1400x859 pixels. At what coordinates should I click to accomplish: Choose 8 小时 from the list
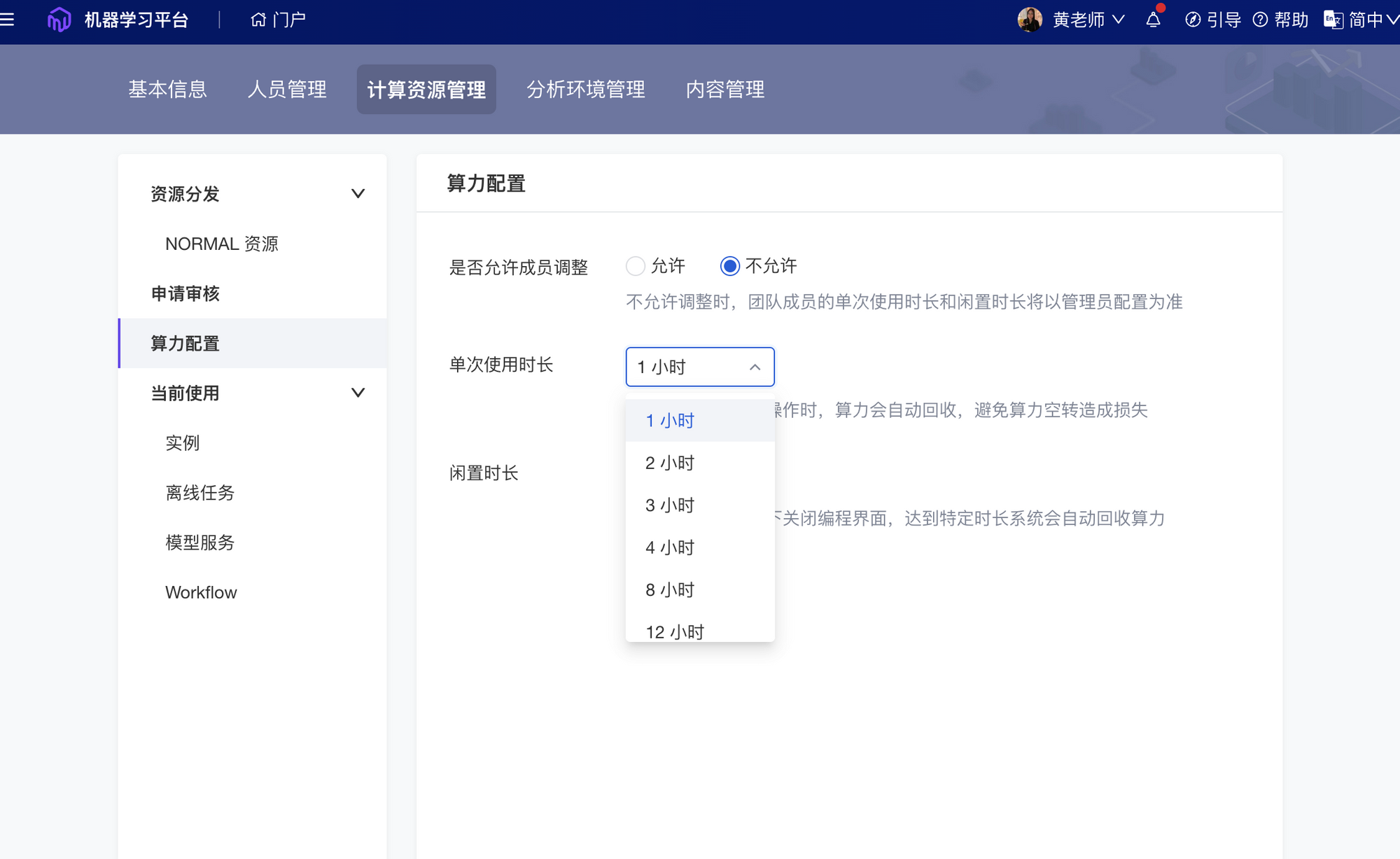(670, 589)
